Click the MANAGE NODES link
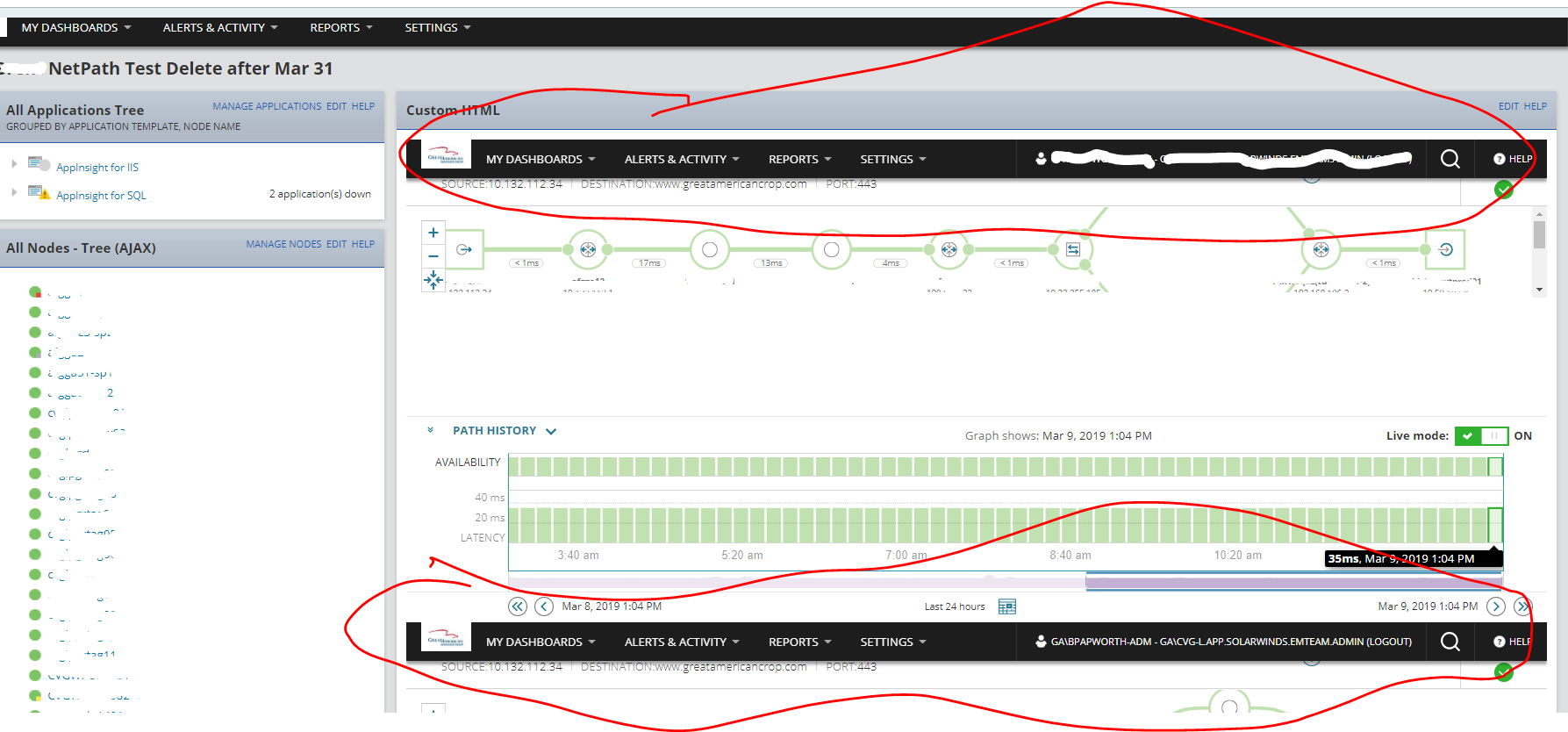 coord(283,244)
